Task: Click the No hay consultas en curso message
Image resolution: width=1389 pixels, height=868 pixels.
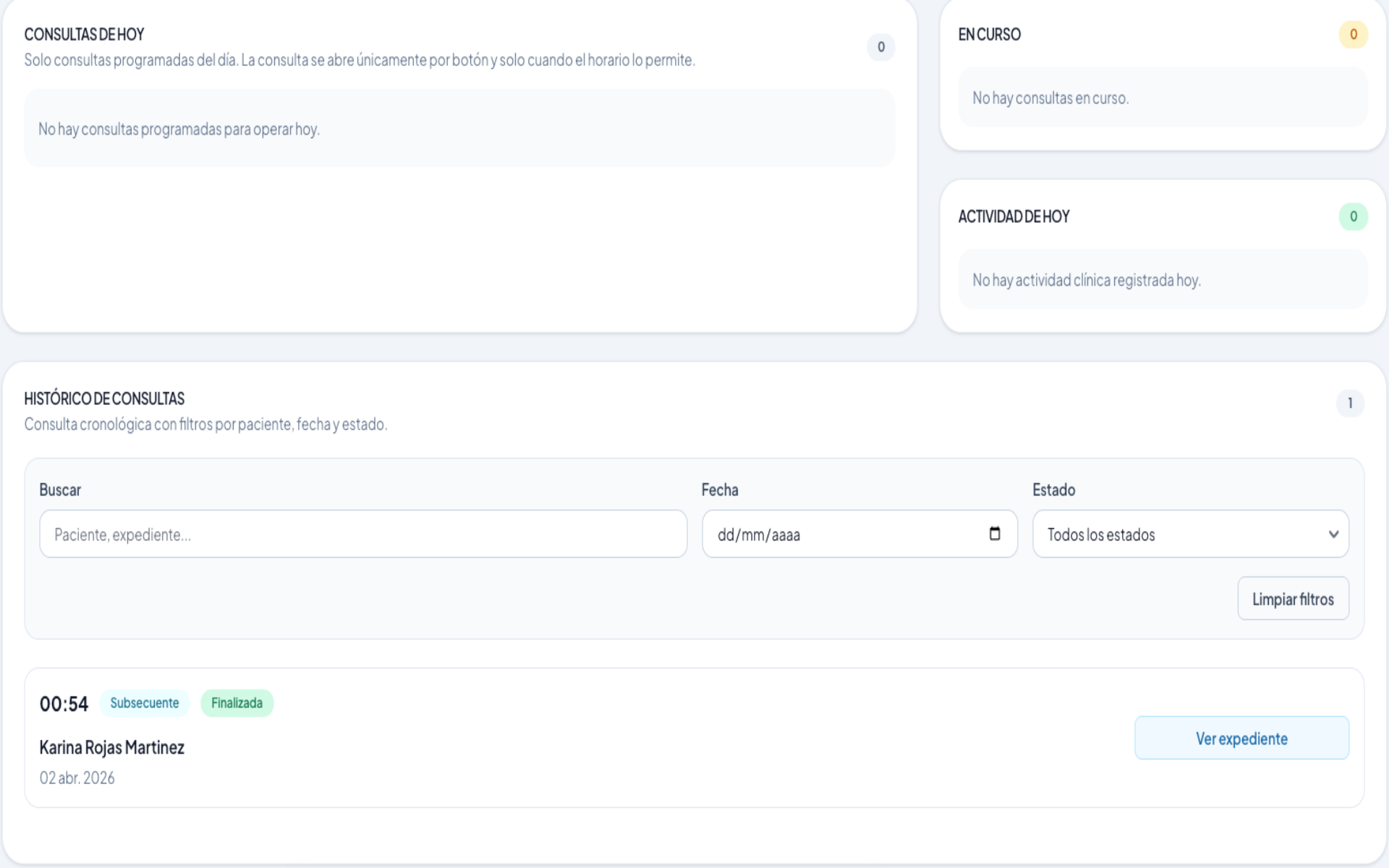Action: [1050, 98]
